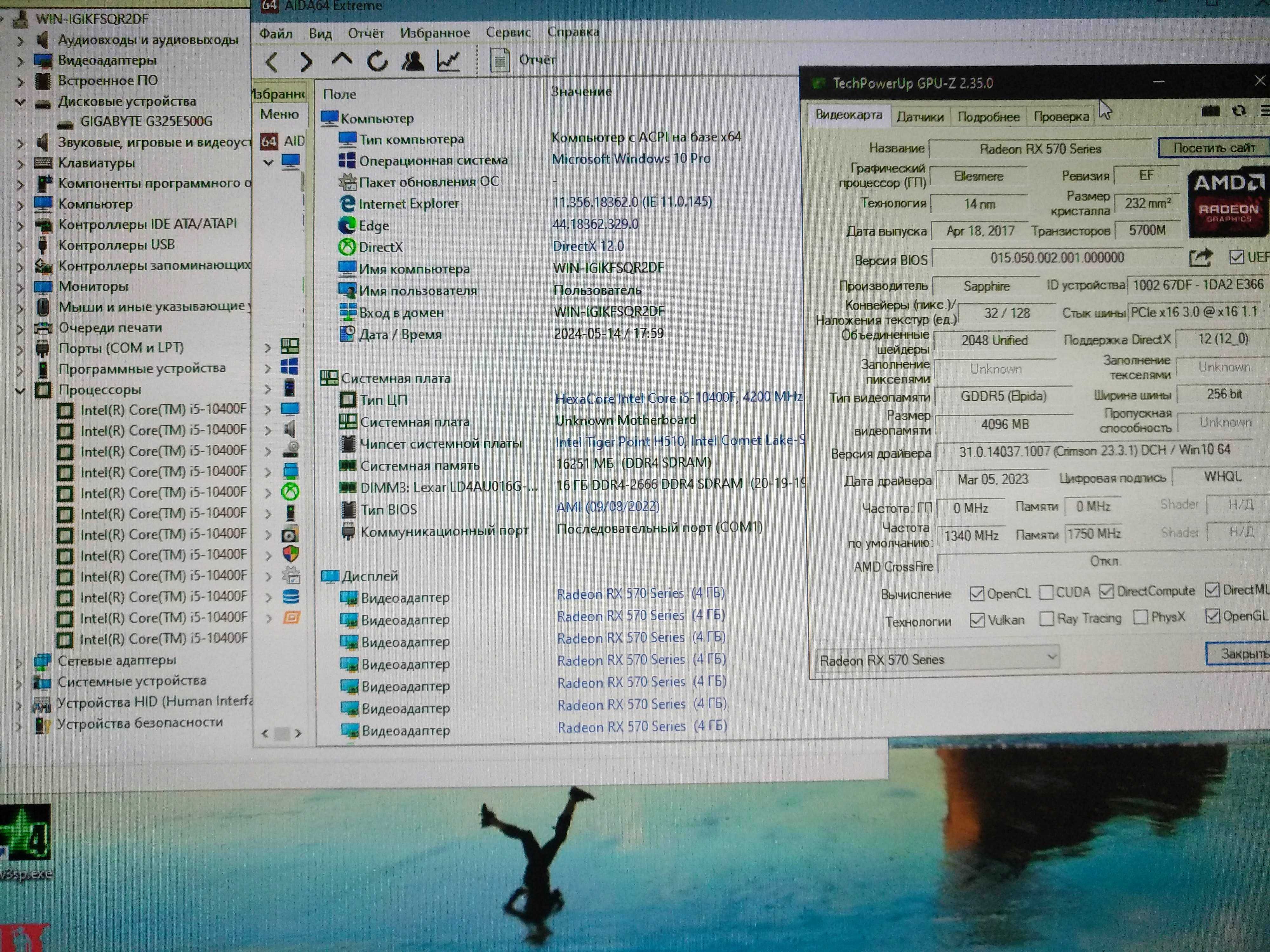Select the Xbox DirectX icon in AIDA64 tree
Screen dimensions: 1270x952
pyautogui.click(x=291, y=492)
